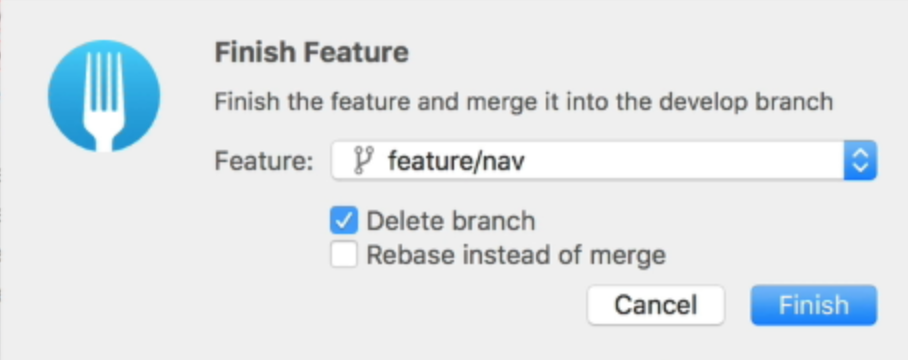Click the blue Finish button
Image resolution: width=908 pixels, height=360 pixels.
(814, 305)
